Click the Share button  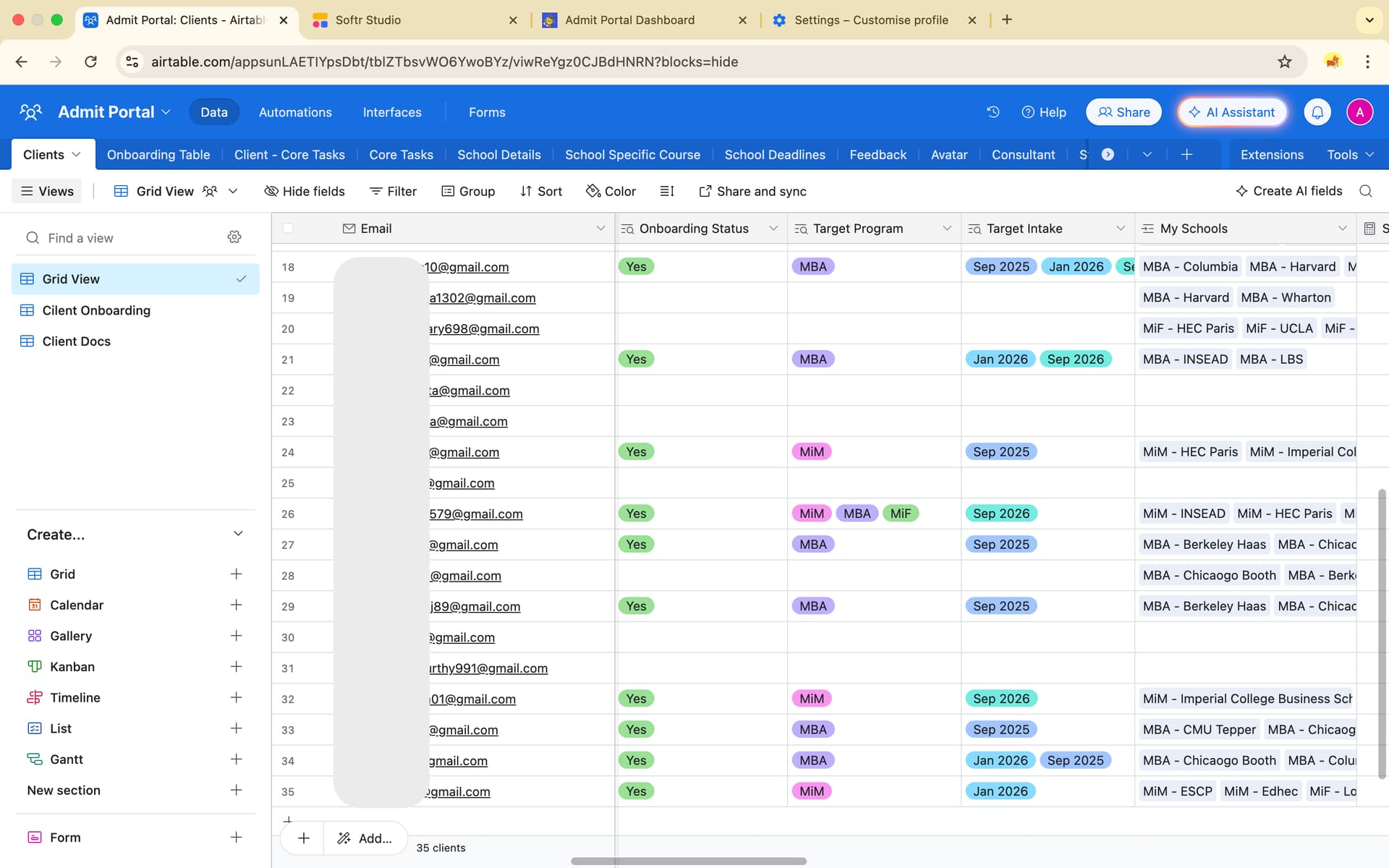click(x=1123, y=112)
